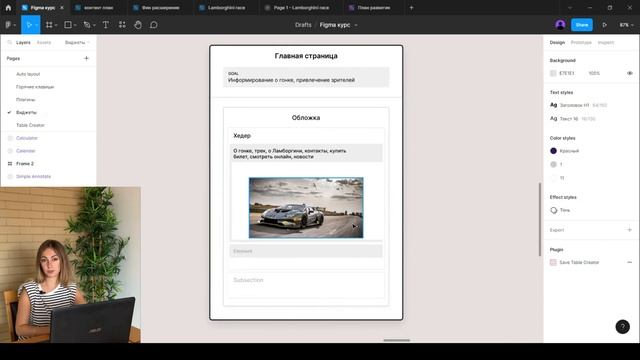The width and height of the screenshot is (640, 360).
Task: Select the Comment tool
Action: click(153, 25)
